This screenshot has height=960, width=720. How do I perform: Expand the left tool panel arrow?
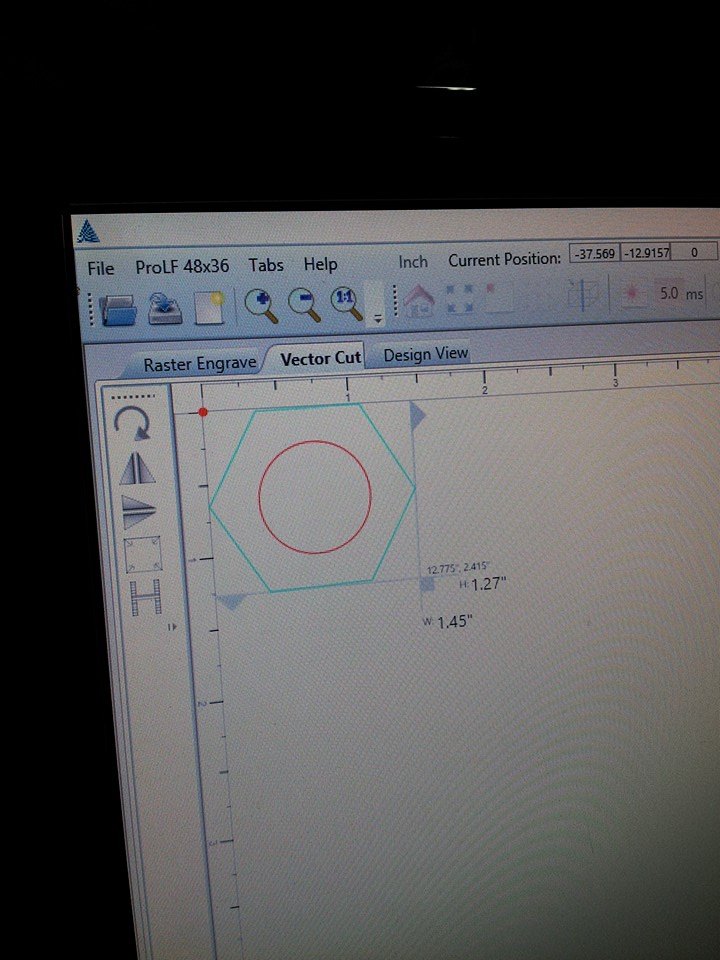tap(172, 627)
